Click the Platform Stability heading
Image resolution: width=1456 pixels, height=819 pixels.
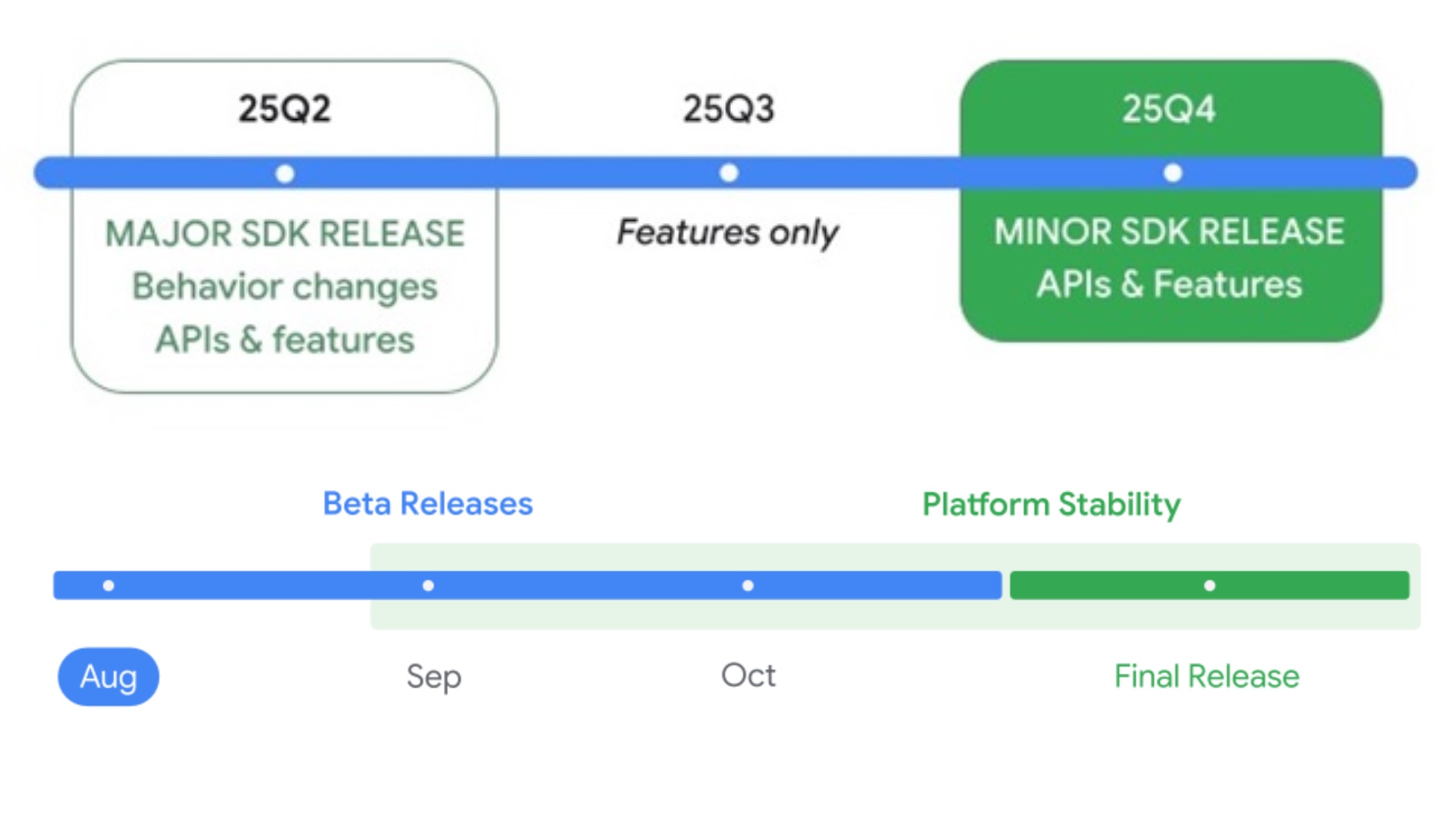tap(1051, 504)
